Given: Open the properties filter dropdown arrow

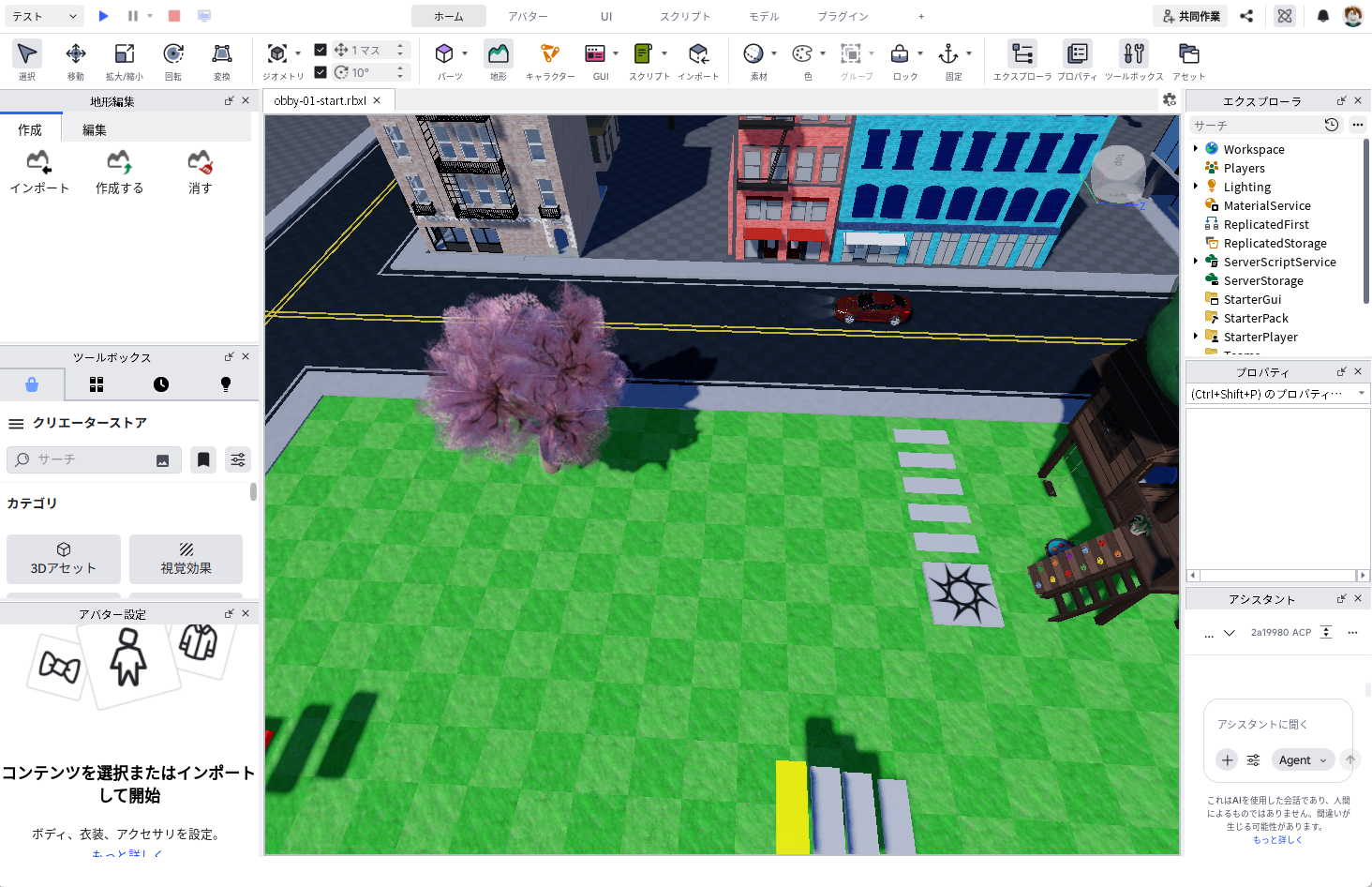Looking at the screenshot, I should (1362, 394).
